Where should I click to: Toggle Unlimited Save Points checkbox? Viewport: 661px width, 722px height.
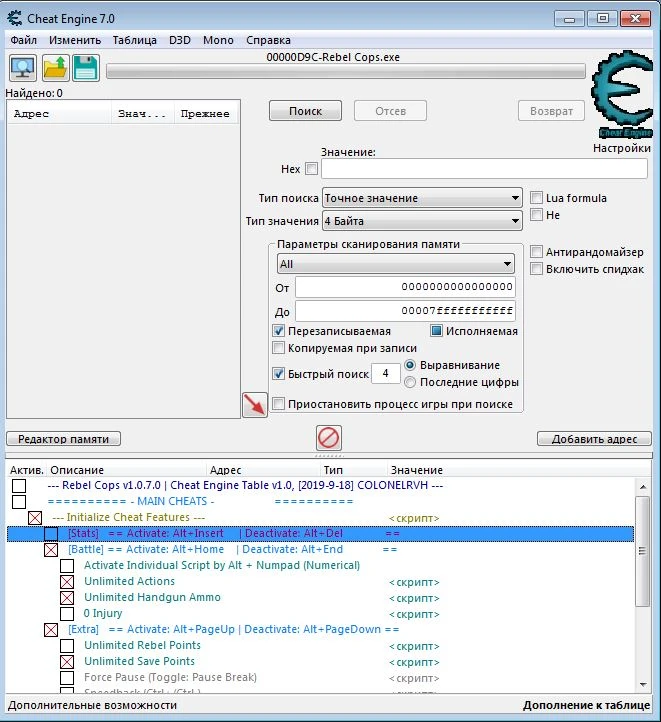[67, 662]
